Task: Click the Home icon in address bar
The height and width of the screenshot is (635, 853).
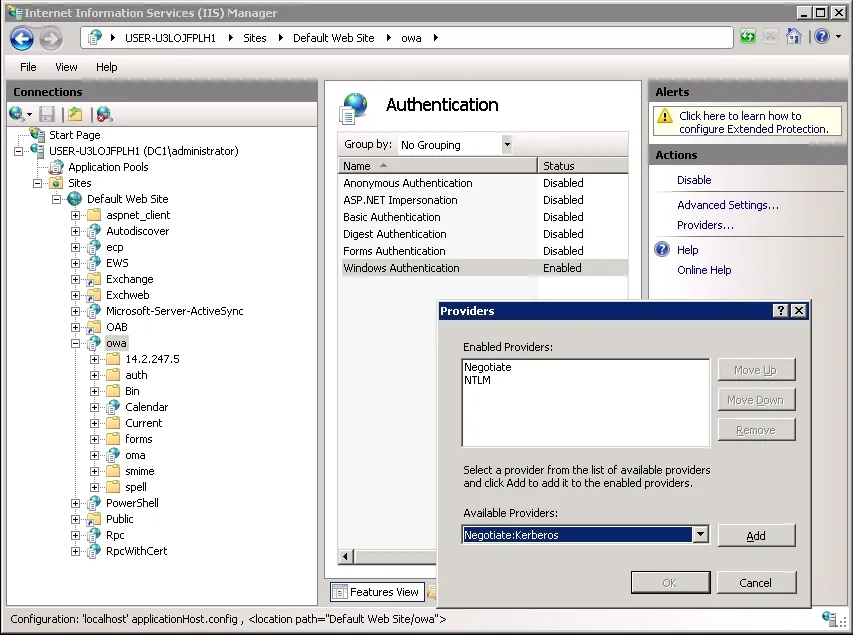Action: click(x=794, y=37)
